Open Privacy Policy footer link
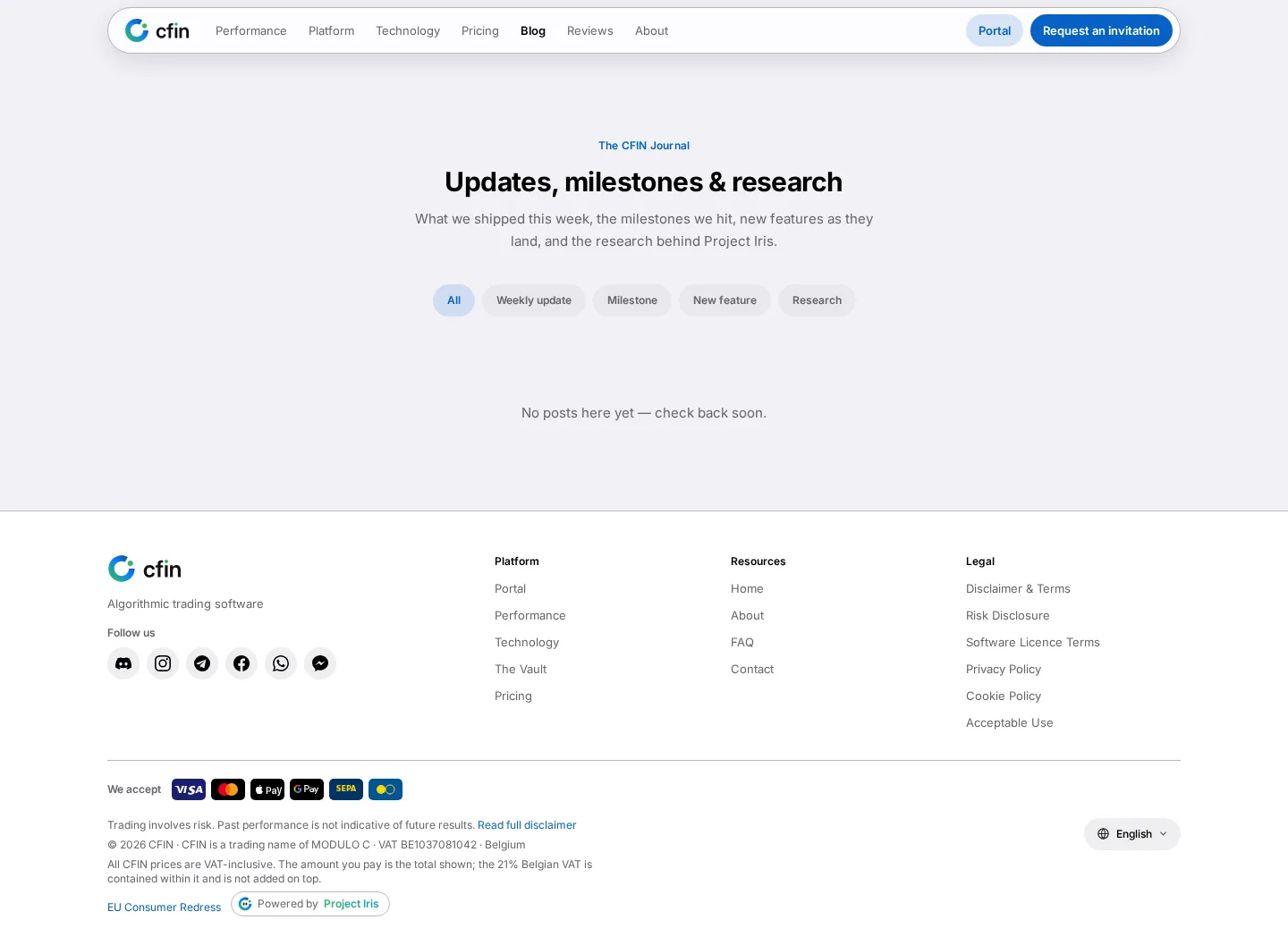This screenshot has height=945, width=1288. click(1004, 669)
